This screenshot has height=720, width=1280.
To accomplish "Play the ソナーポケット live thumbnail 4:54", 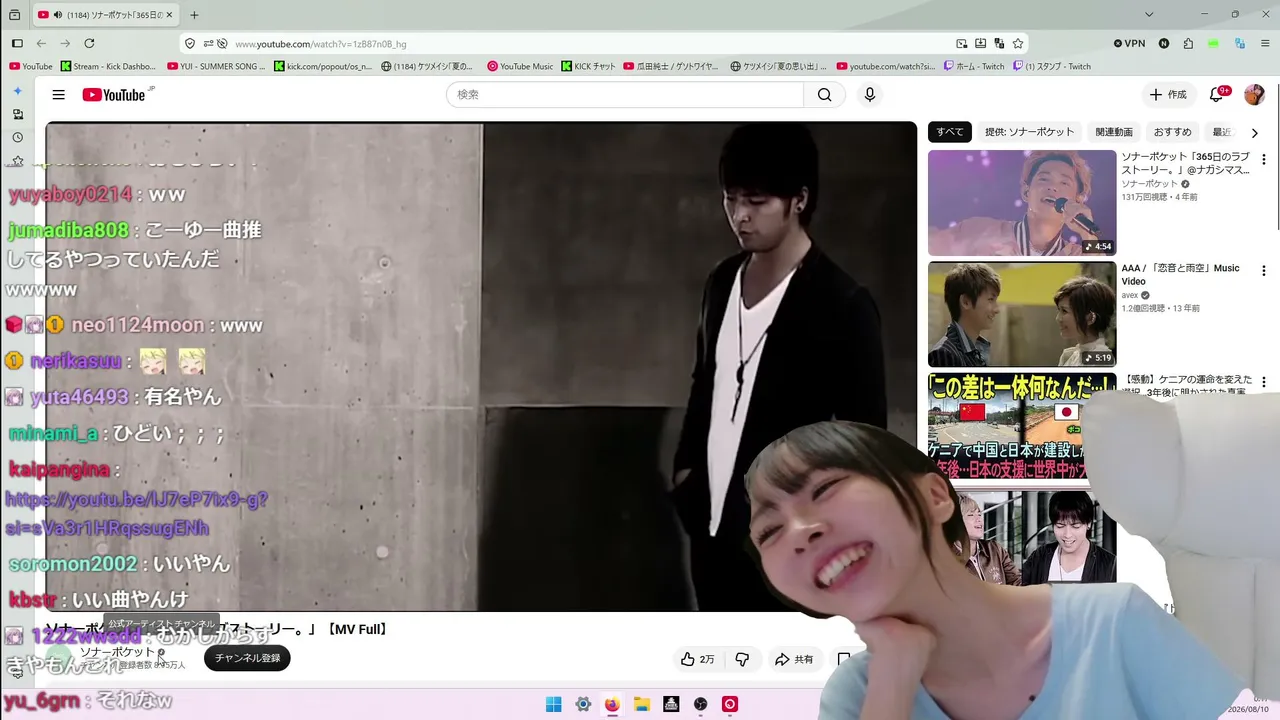I will coord(1022,203).
